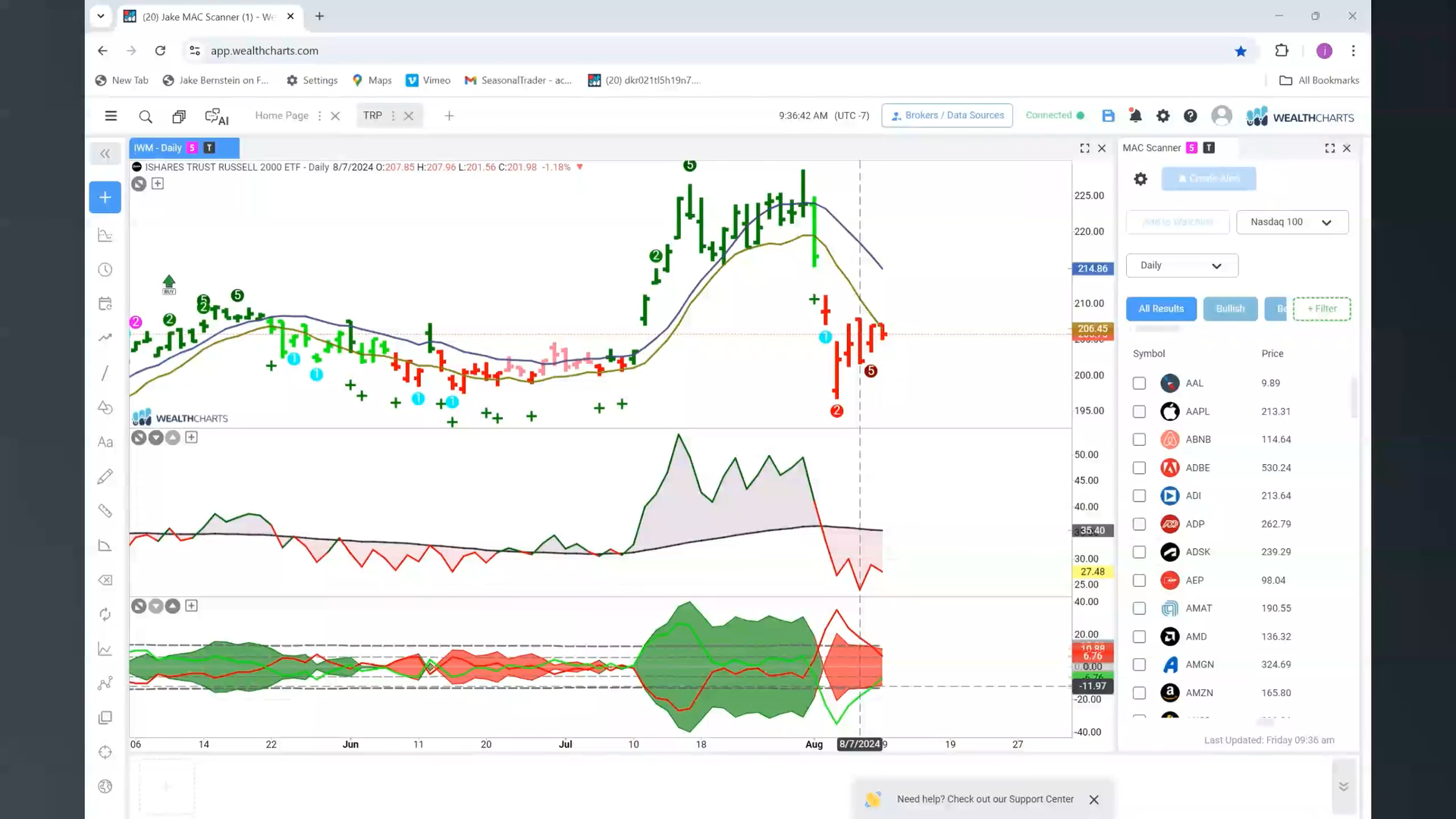Click the Create Alert button

tap(1208, 179)
